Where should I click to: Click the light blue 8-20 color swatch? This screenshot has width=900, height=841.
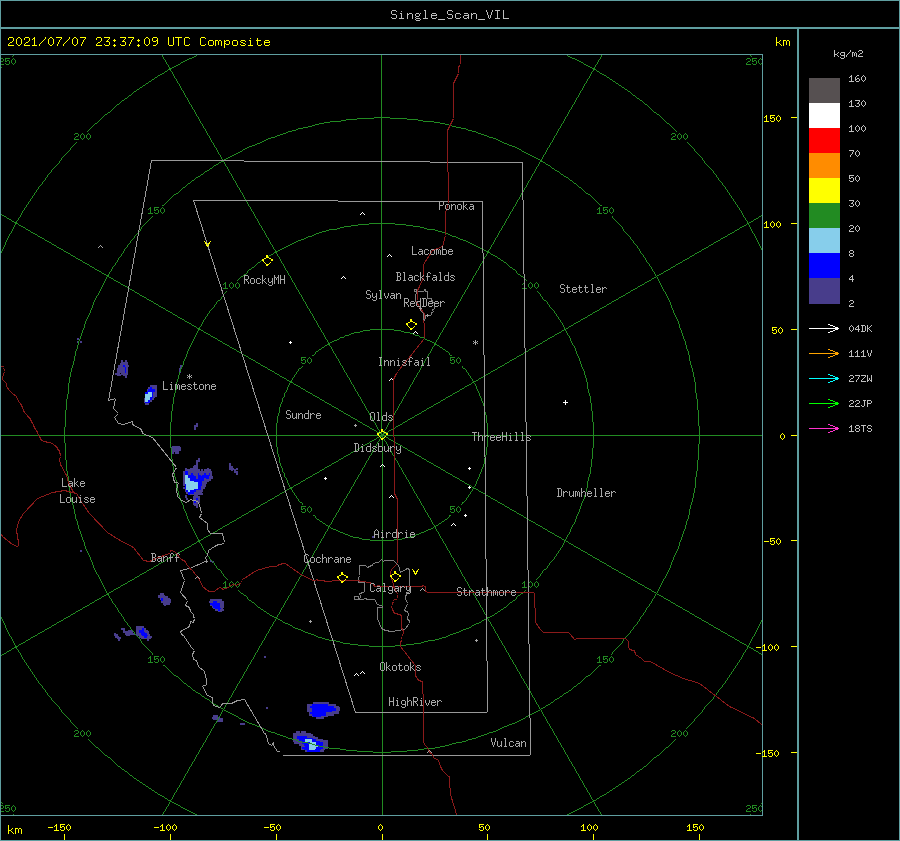pos(824,241)
